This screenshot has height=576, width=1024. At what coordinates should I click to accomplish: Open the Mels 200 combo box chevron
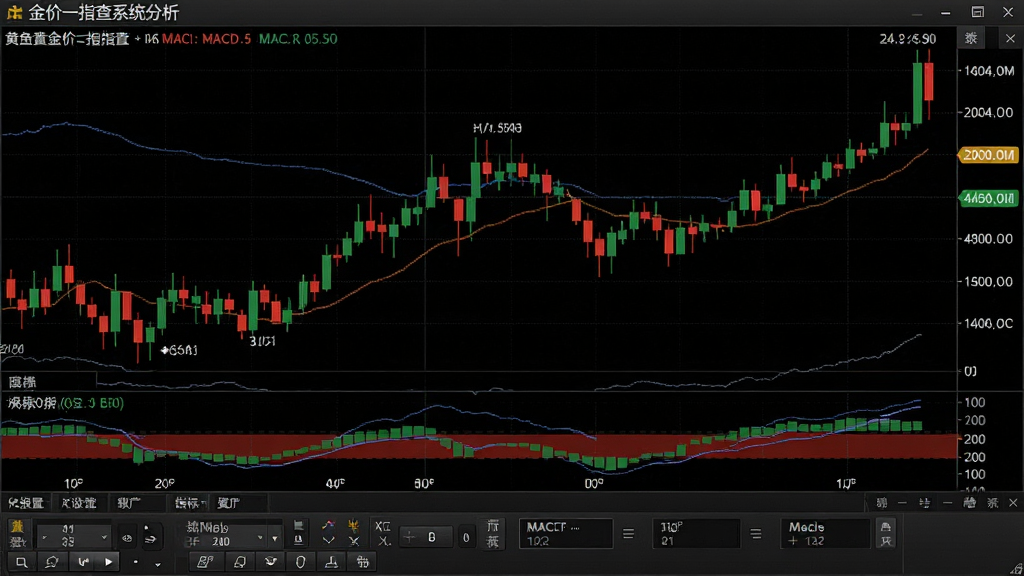260,538
